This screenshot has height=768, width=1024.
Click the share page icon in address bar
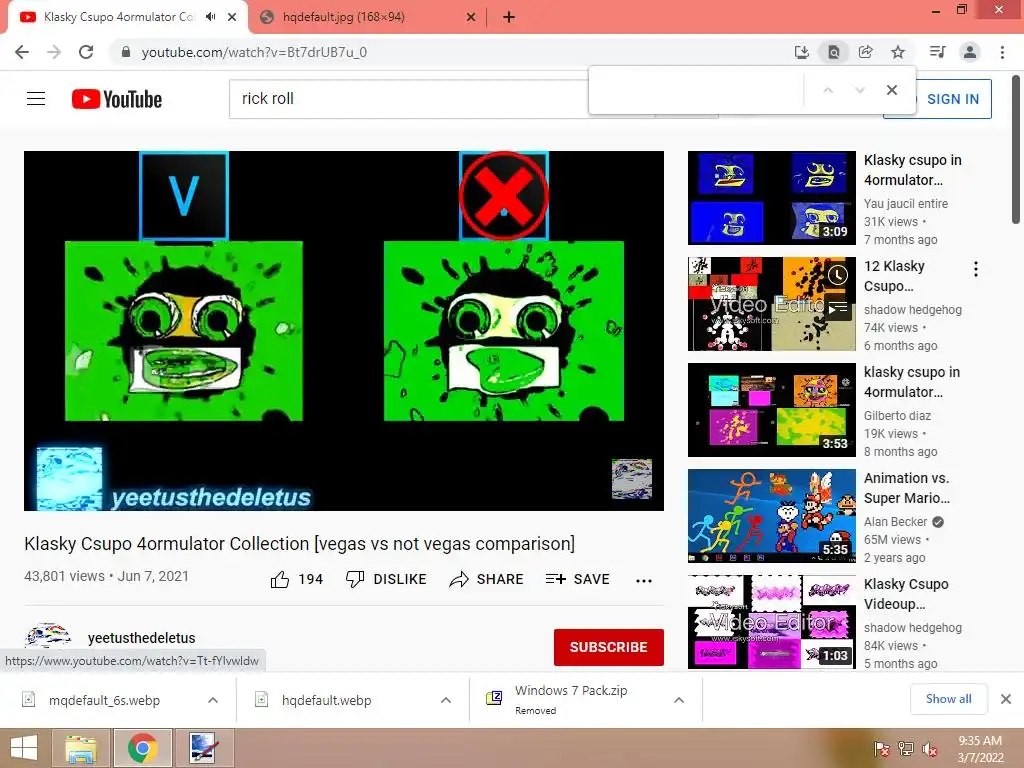pyautogui.click(x=866, y=52)
